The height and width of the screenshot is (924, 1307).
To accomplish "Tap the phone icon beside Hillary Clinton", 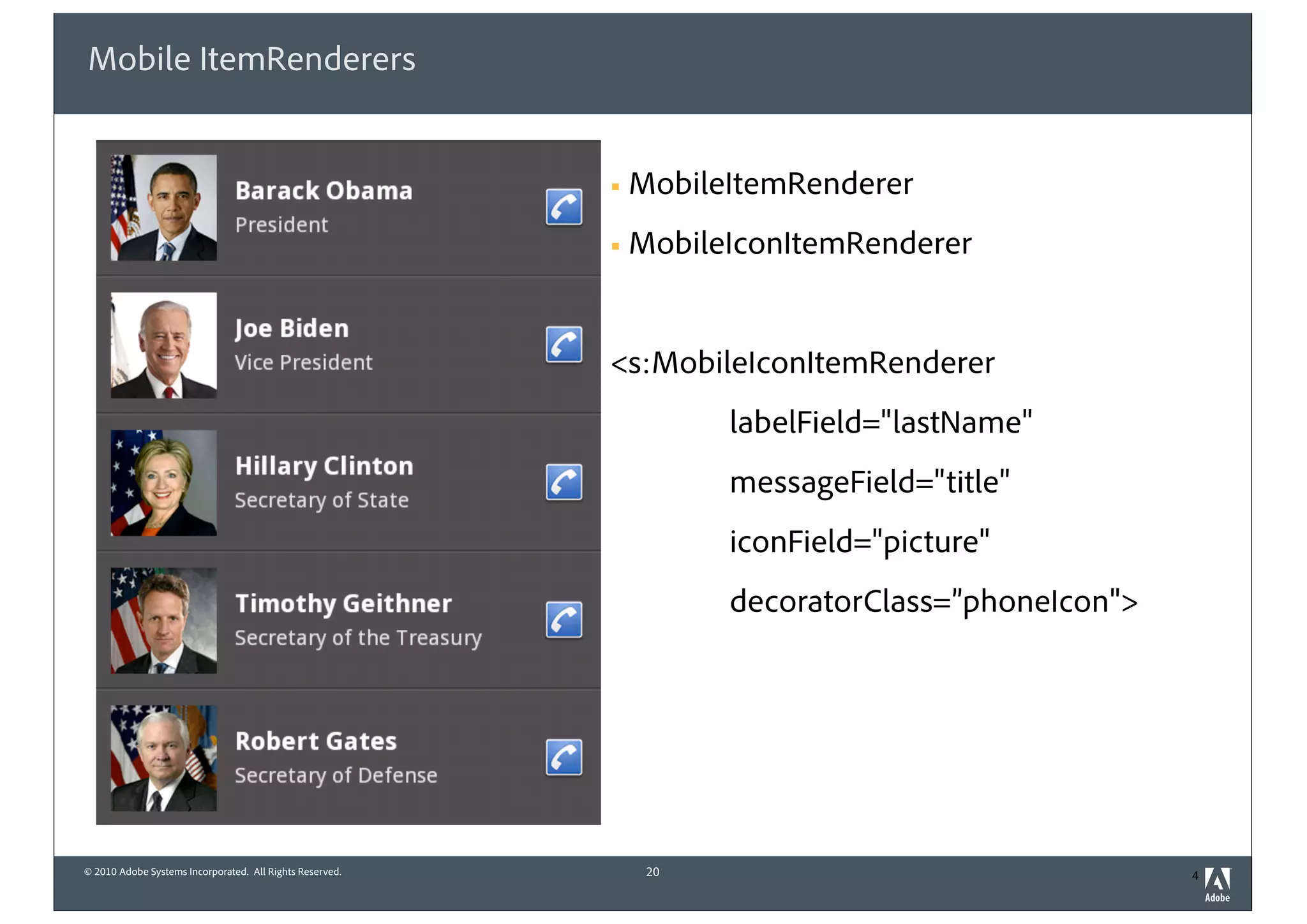I will point(564,482).
